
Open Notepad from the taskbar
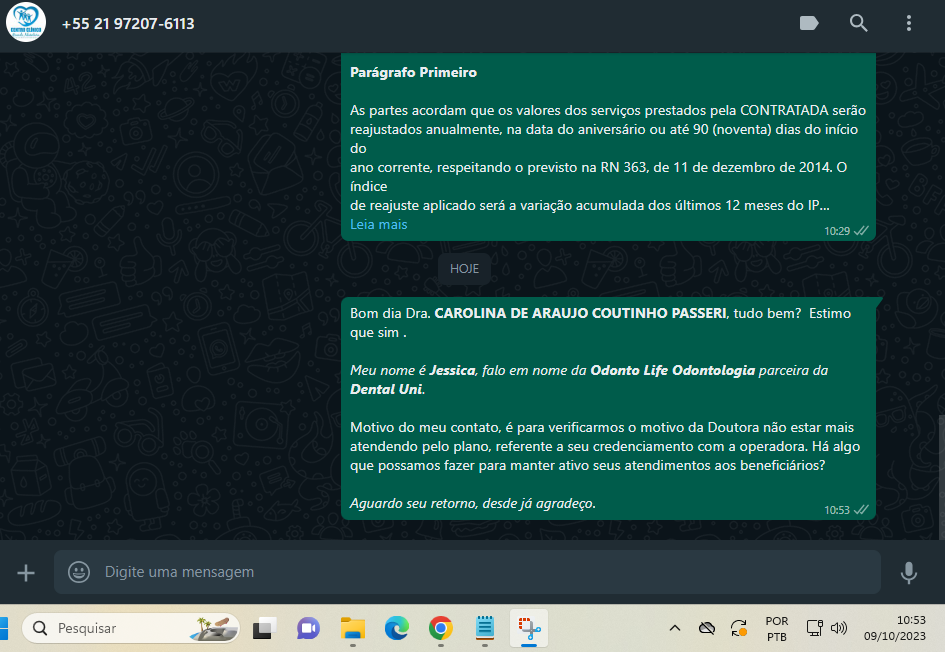(x=485, y=628)
